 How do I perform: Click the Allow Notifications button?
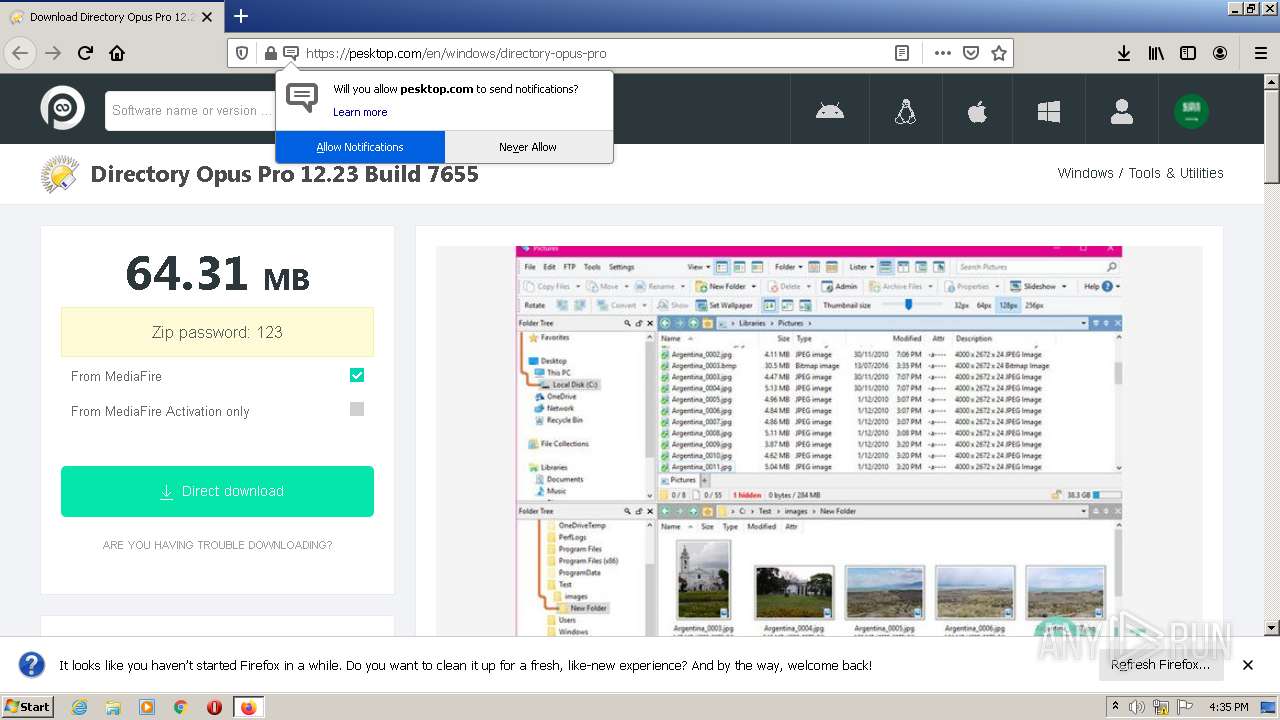pyautogui.click(x=360, y=147)
